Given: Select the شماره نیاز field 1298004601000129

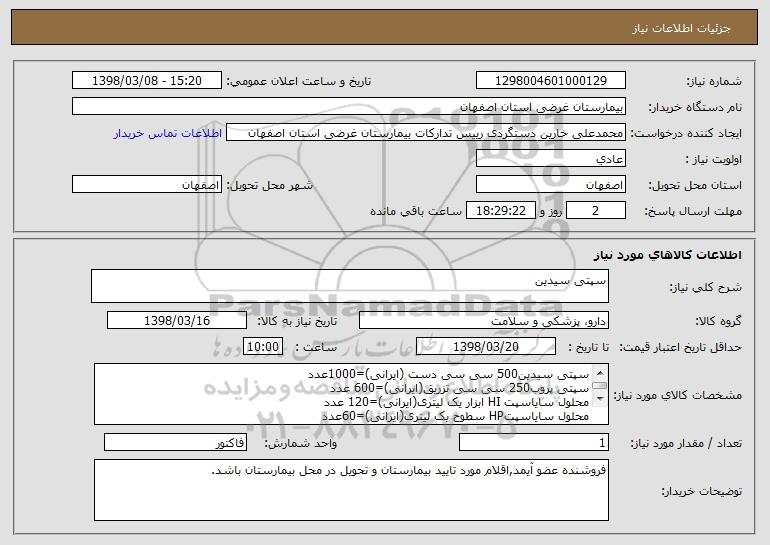Looking at the screenshot, I should [x=550, y=81].
